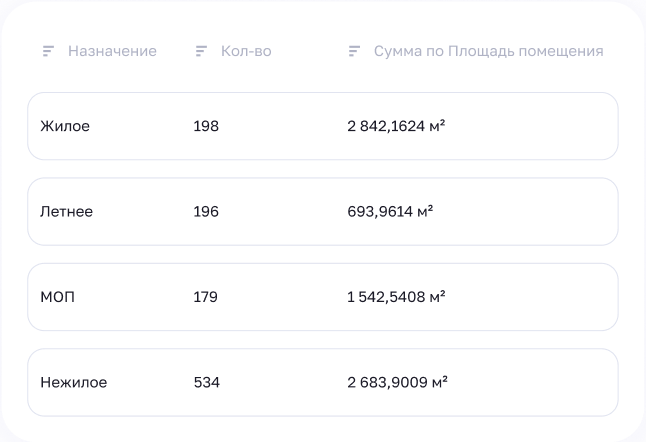Screen dimensions: 646x442
Task: Sort by Сумма по Площадь помещения header
Action: click(x=488, y=51)
